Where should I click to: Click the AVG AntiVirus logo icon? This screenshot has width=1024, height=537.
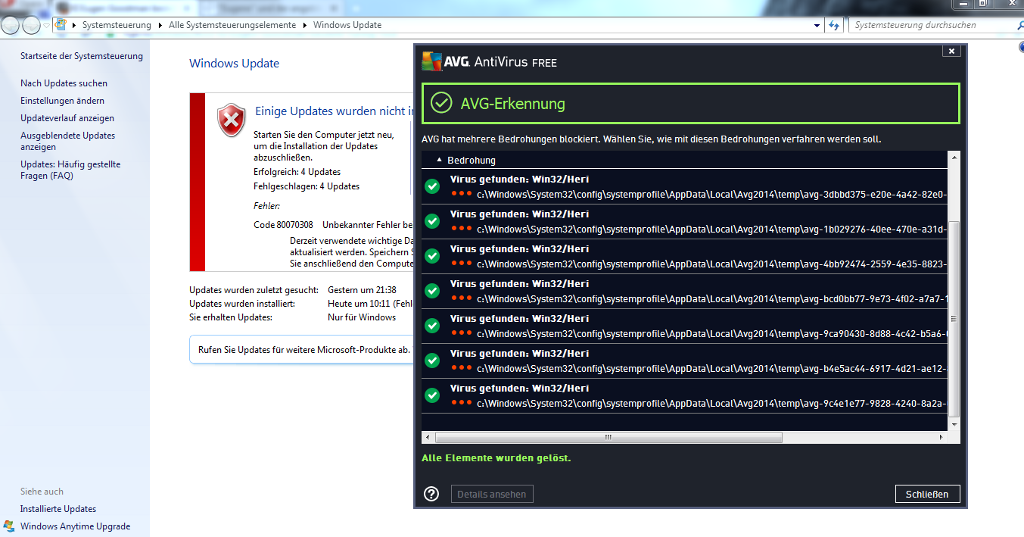pos(432,61)
